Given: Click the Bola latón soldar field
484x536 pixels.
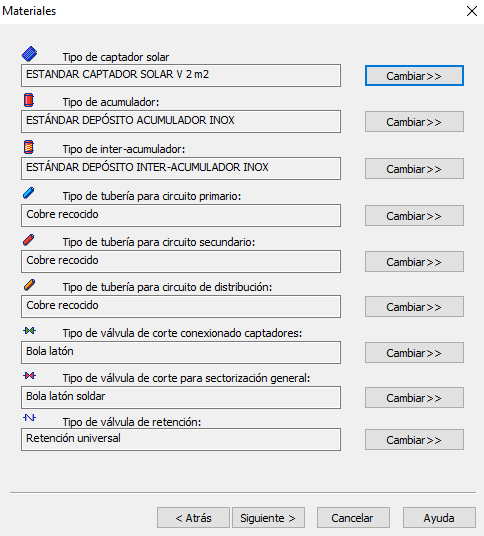Looking at the screenshot, I should click(x=181, y=398).
